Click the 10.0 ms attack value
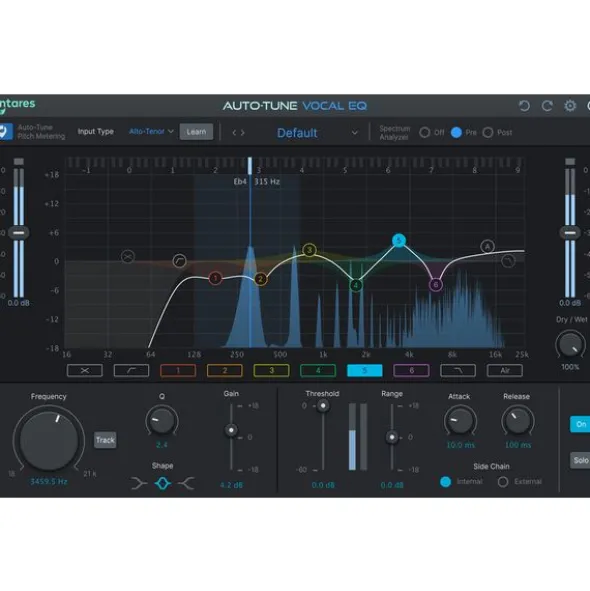 [x=460, y=445]
